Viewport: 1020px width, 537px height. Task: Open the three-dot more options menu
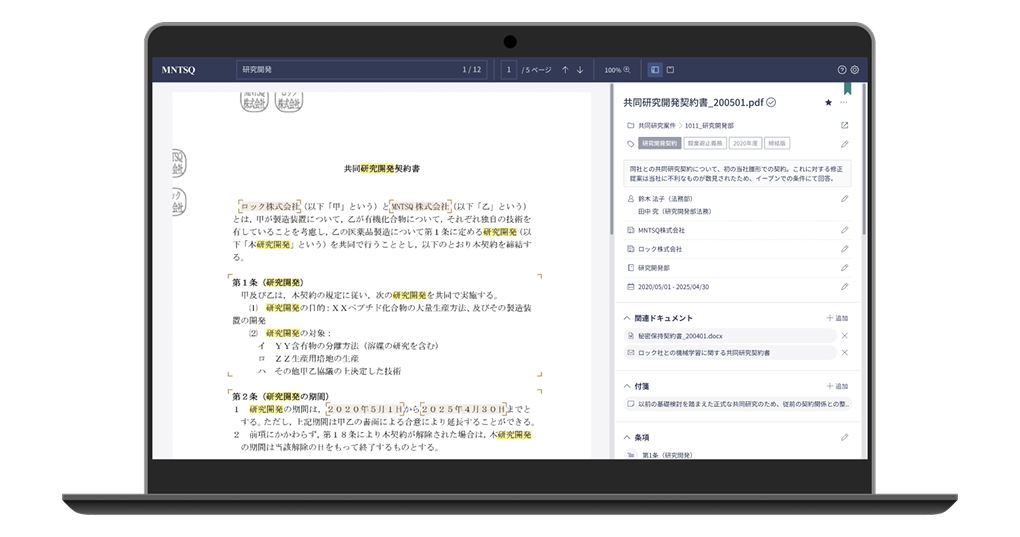[x=844, y=102]
